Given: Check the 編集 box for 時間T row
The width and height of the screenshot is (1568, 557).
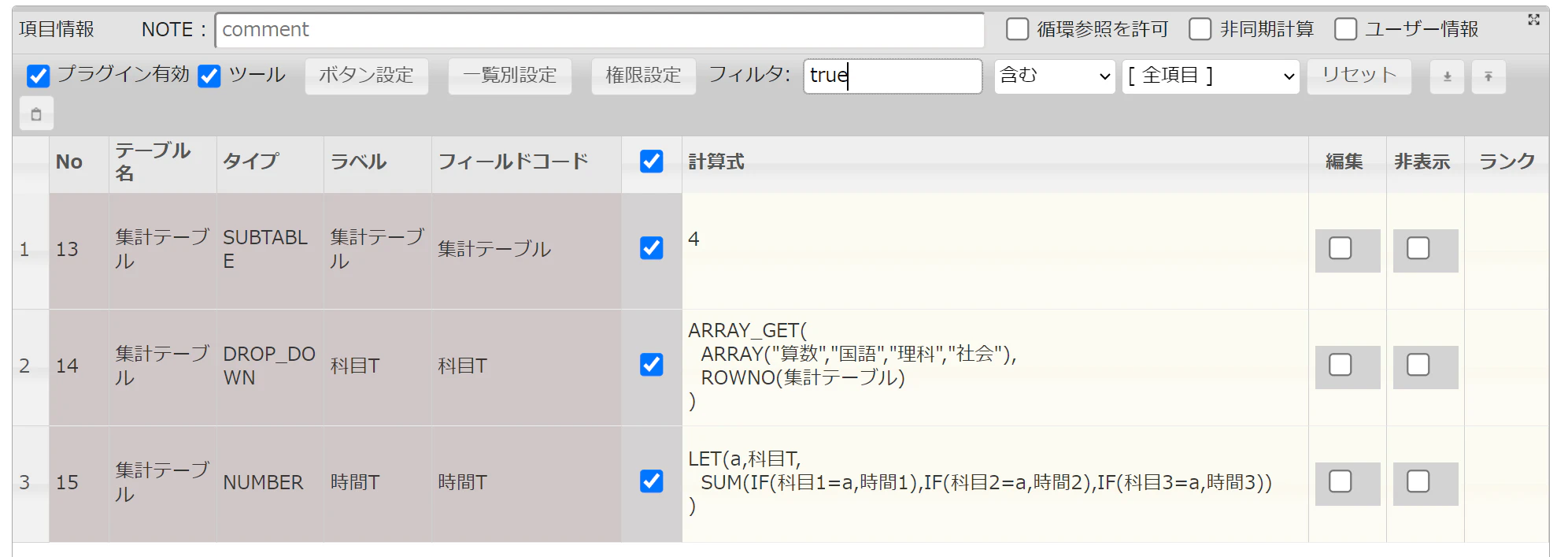Looking at the screenshot, I should [1341, 481].
